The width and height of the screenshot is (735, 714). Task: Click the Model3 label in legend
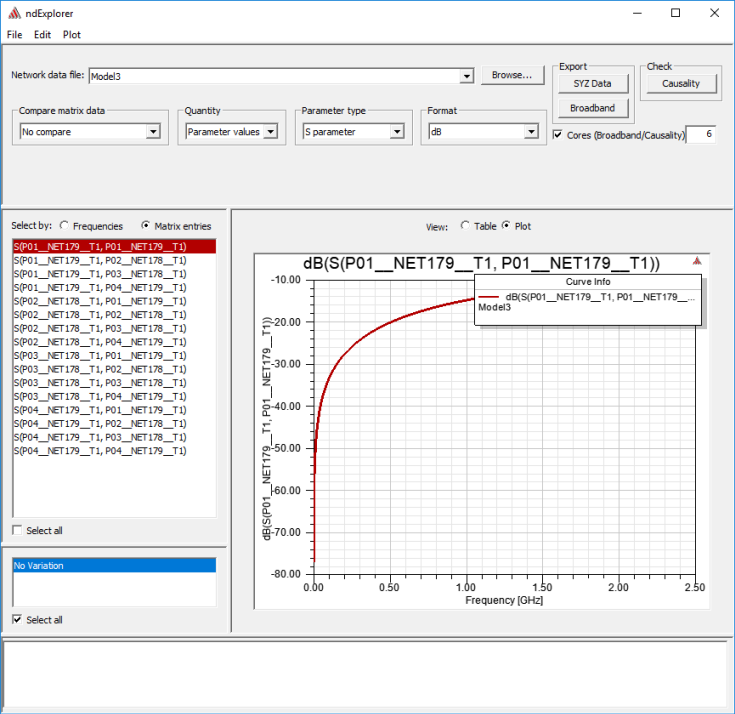click(x=494, y=308)
